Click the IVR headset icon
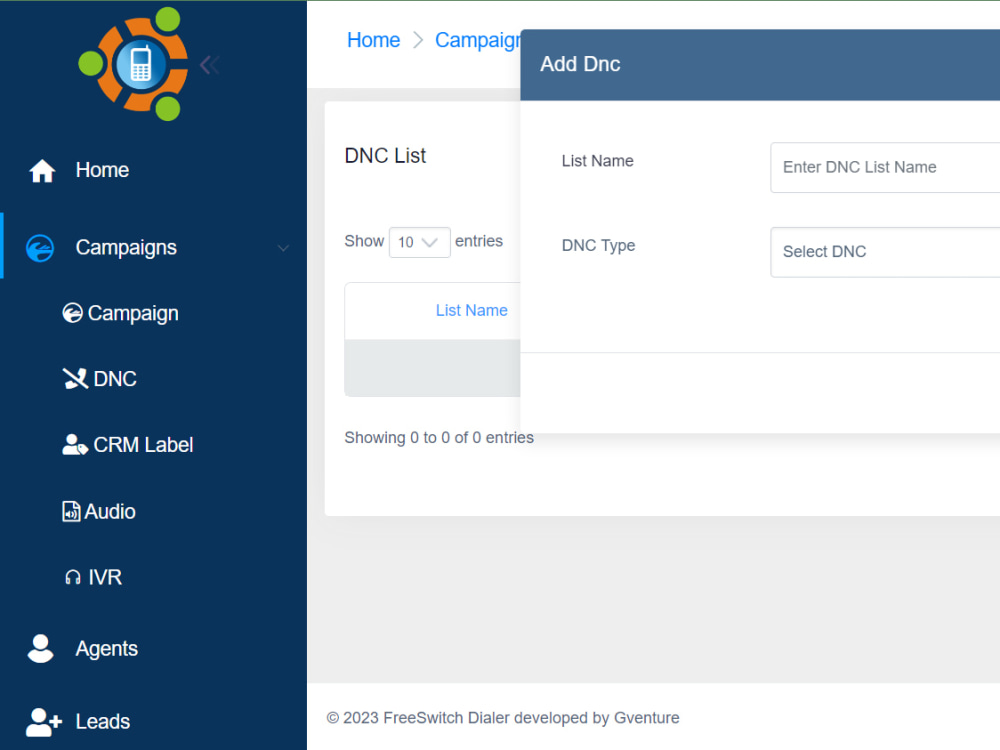The height and width of the screenshot is (750, 1000). click(73, 577)
